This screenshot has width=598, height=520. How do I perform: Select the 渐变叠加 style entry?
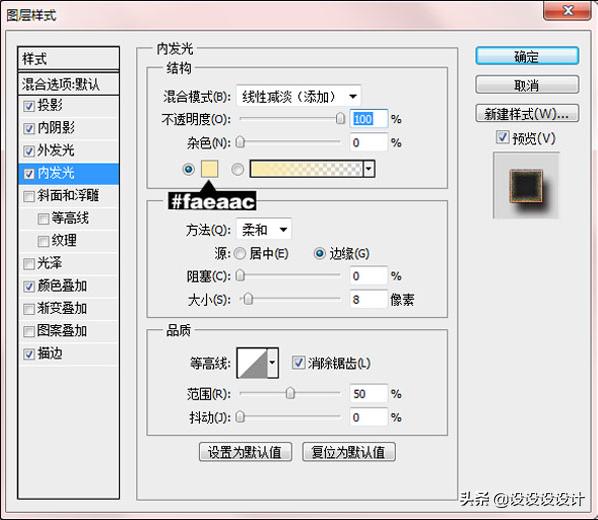[69, 309]
